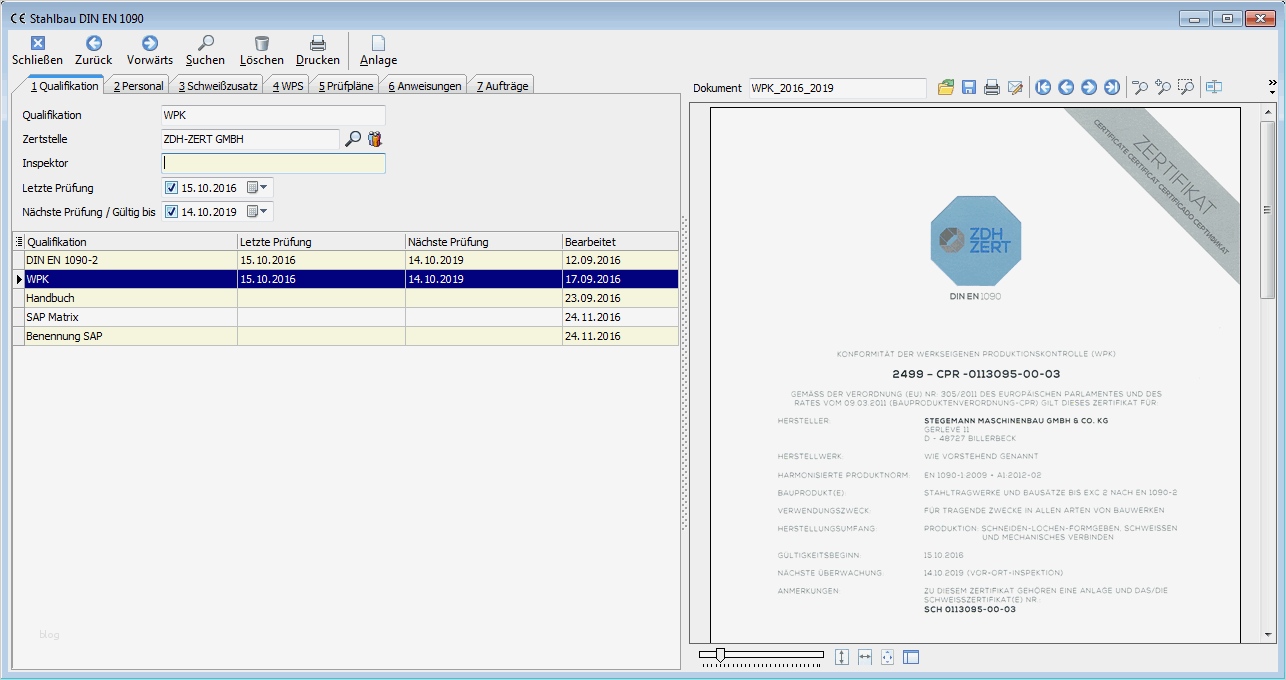Click the search magnifier beside Zertstelle field
Viewport: 1286px width, 680px height.
(353, 139)
